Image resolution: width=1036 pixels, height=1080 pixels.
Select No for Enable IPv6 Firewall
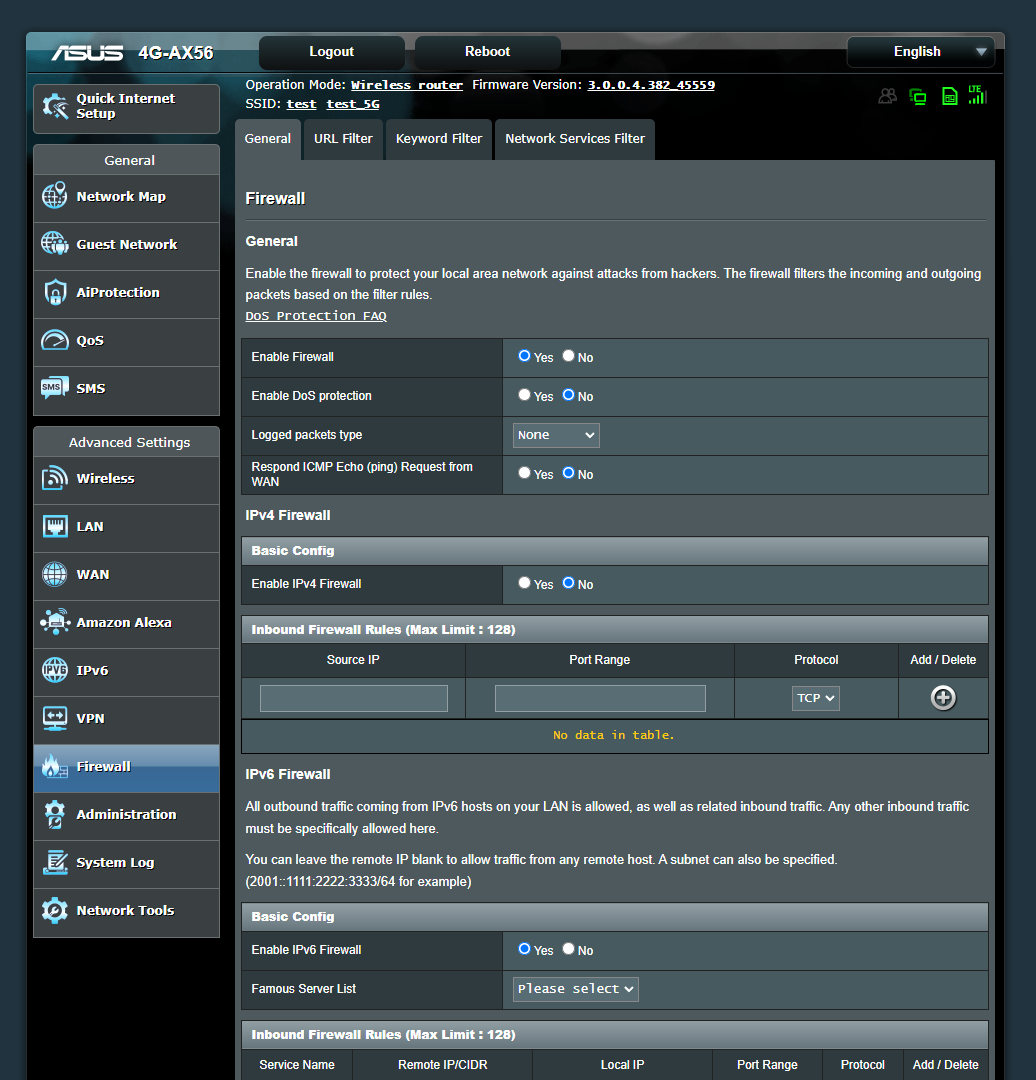tap(568, 948)
